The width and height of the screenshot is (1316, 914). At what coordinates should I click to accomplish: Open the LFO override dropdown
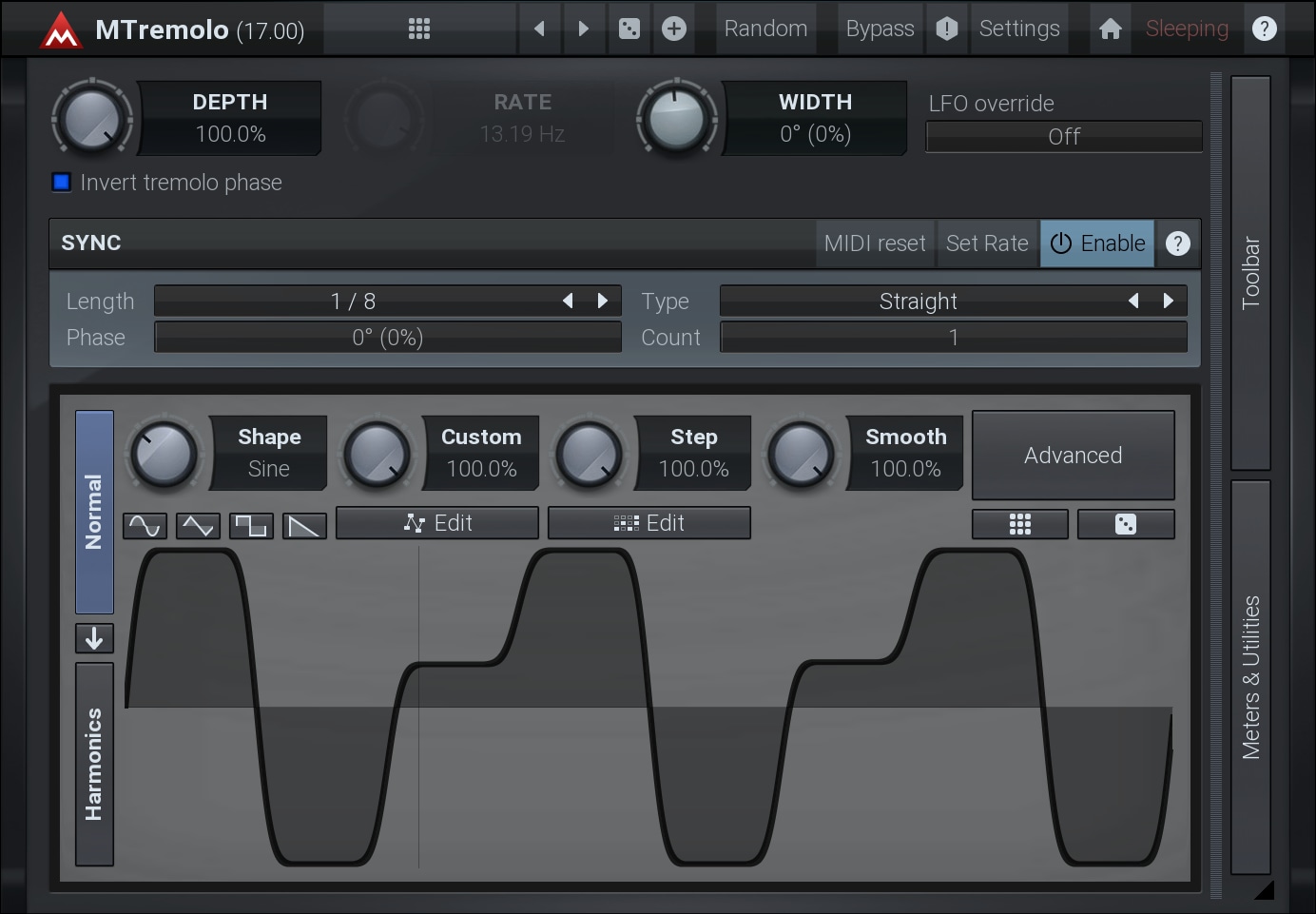pyautogui.click(x=1063, y=137)
